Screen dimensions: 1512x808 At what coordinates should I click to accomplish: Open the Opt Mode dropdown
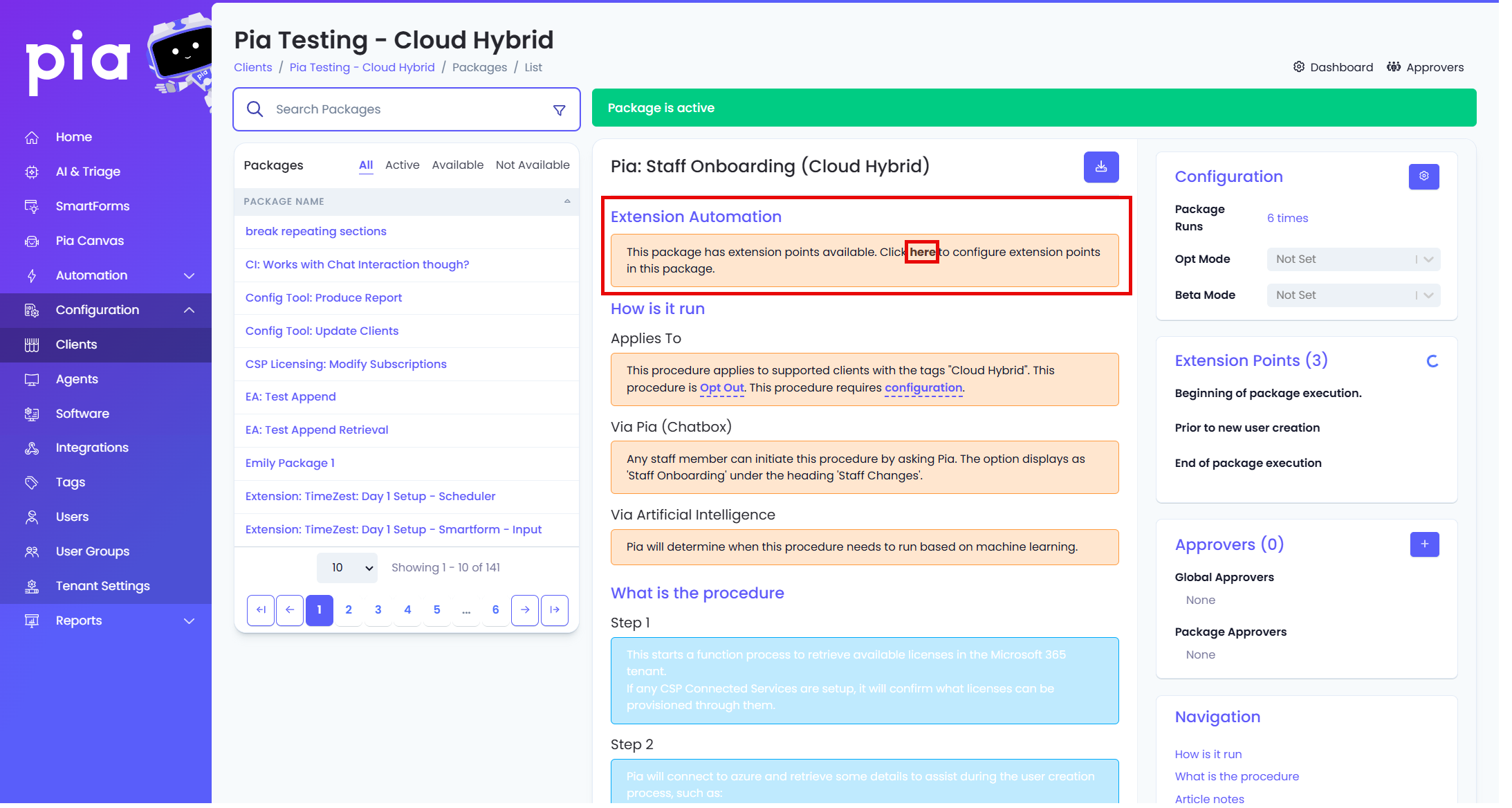coord(1354,259)
